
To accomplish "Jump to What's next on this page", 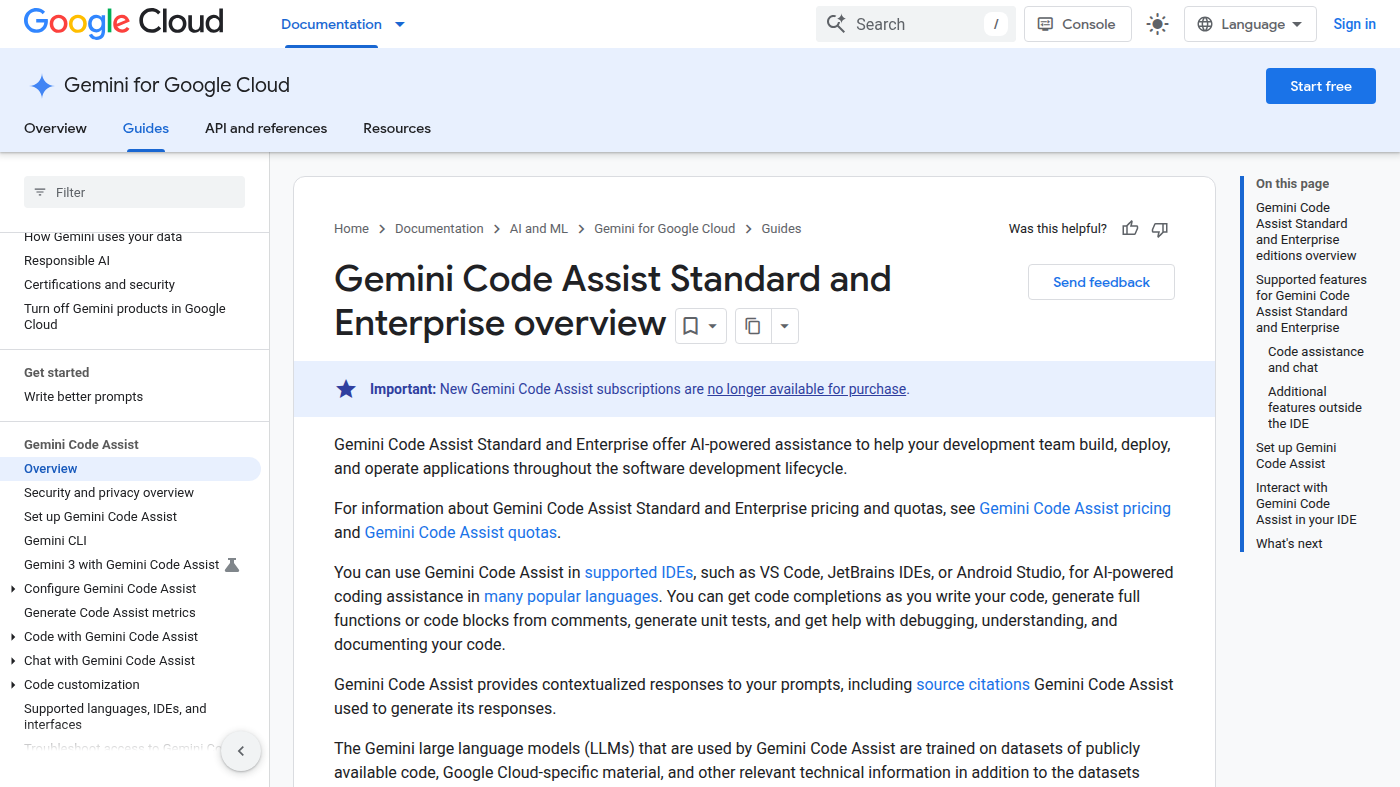I will tap(1289, 544).
